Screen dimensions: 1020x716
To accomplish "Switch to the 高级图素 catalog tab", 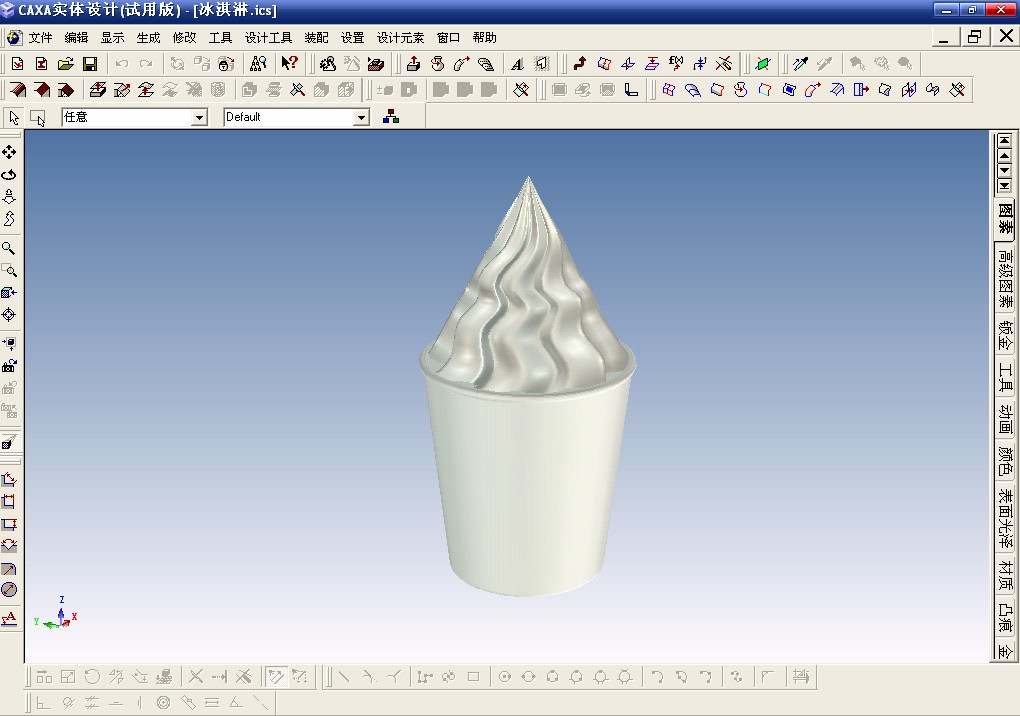I will 1006,278.
